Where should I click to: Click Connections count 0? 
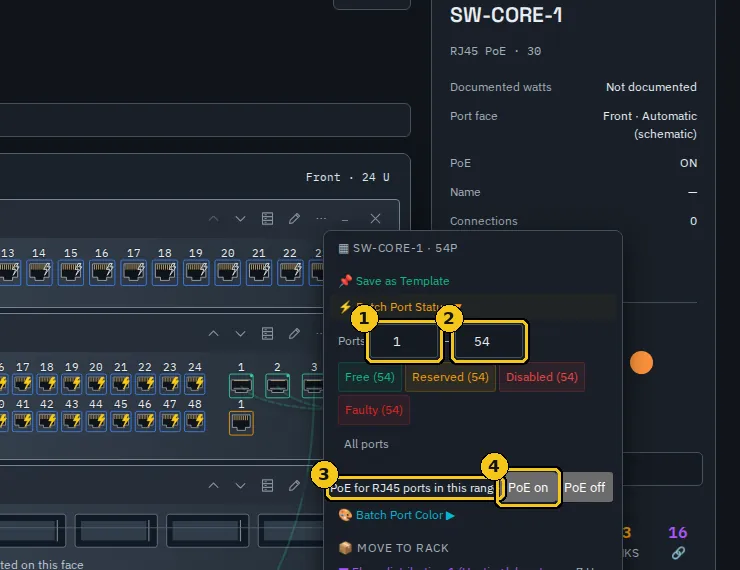[x=693, y=221]
